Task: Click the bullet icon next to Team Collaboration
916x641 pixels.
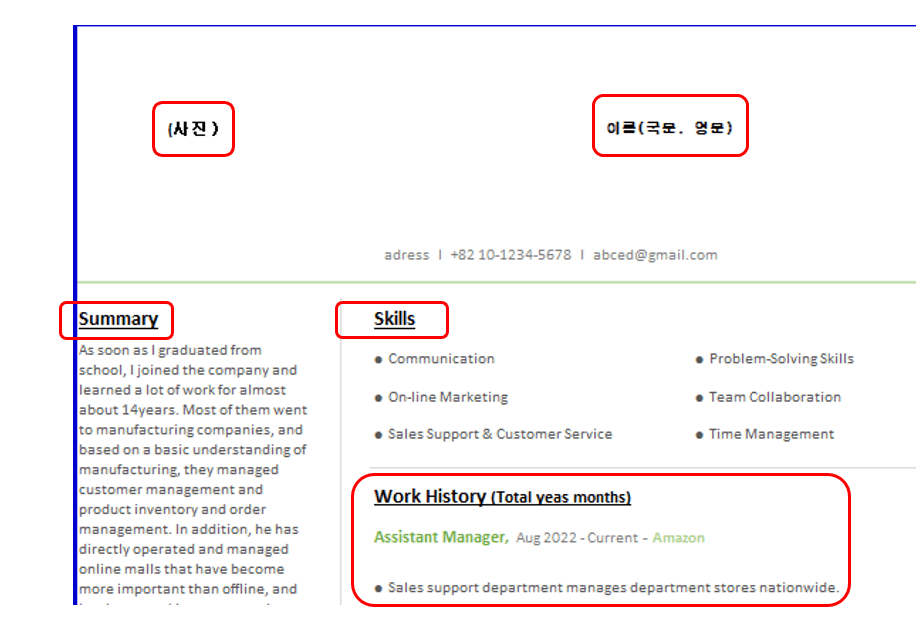Action: [x=699, y=396]
